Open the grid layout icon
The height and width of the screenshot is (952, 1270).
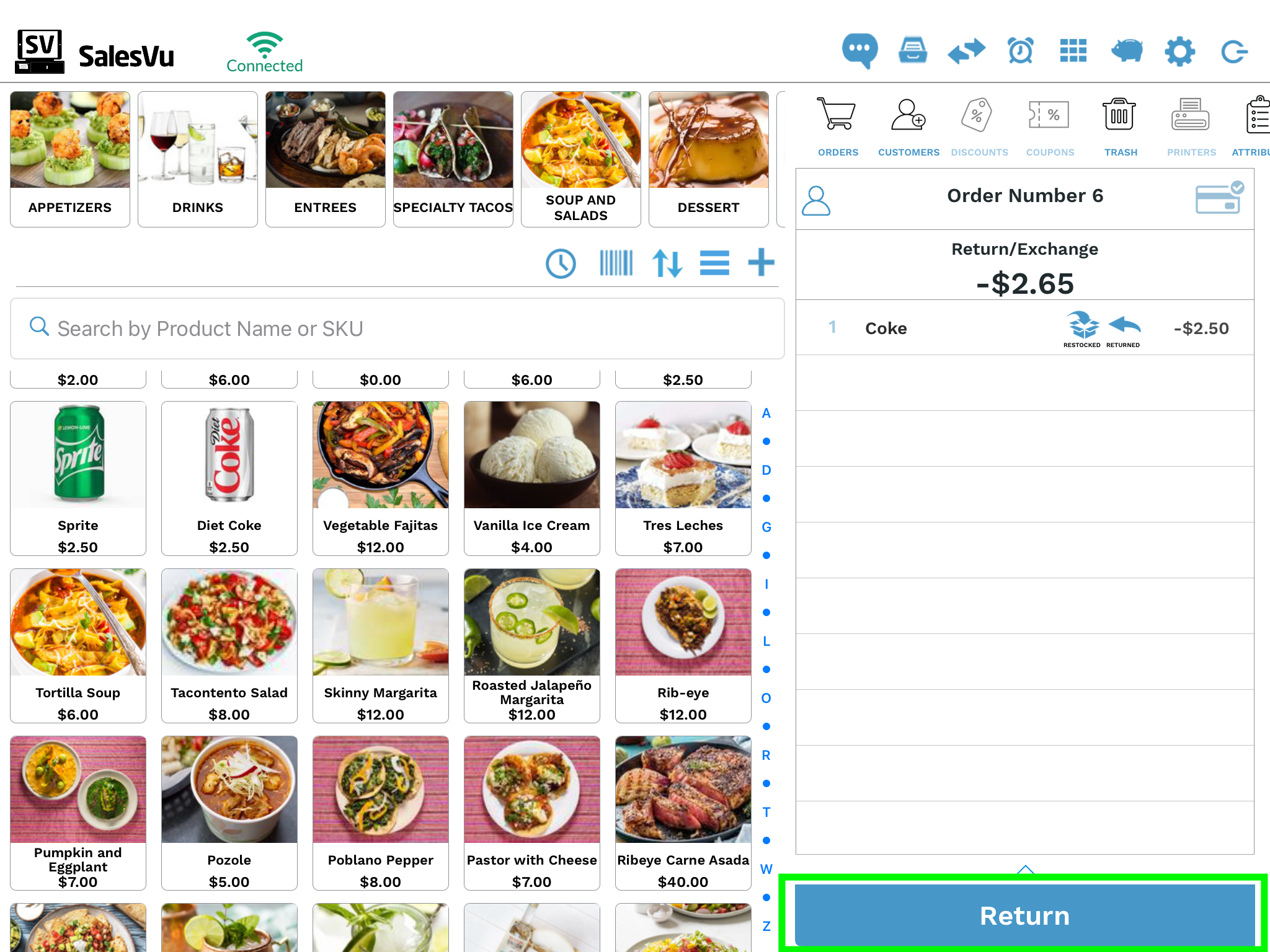[1073, 51]
